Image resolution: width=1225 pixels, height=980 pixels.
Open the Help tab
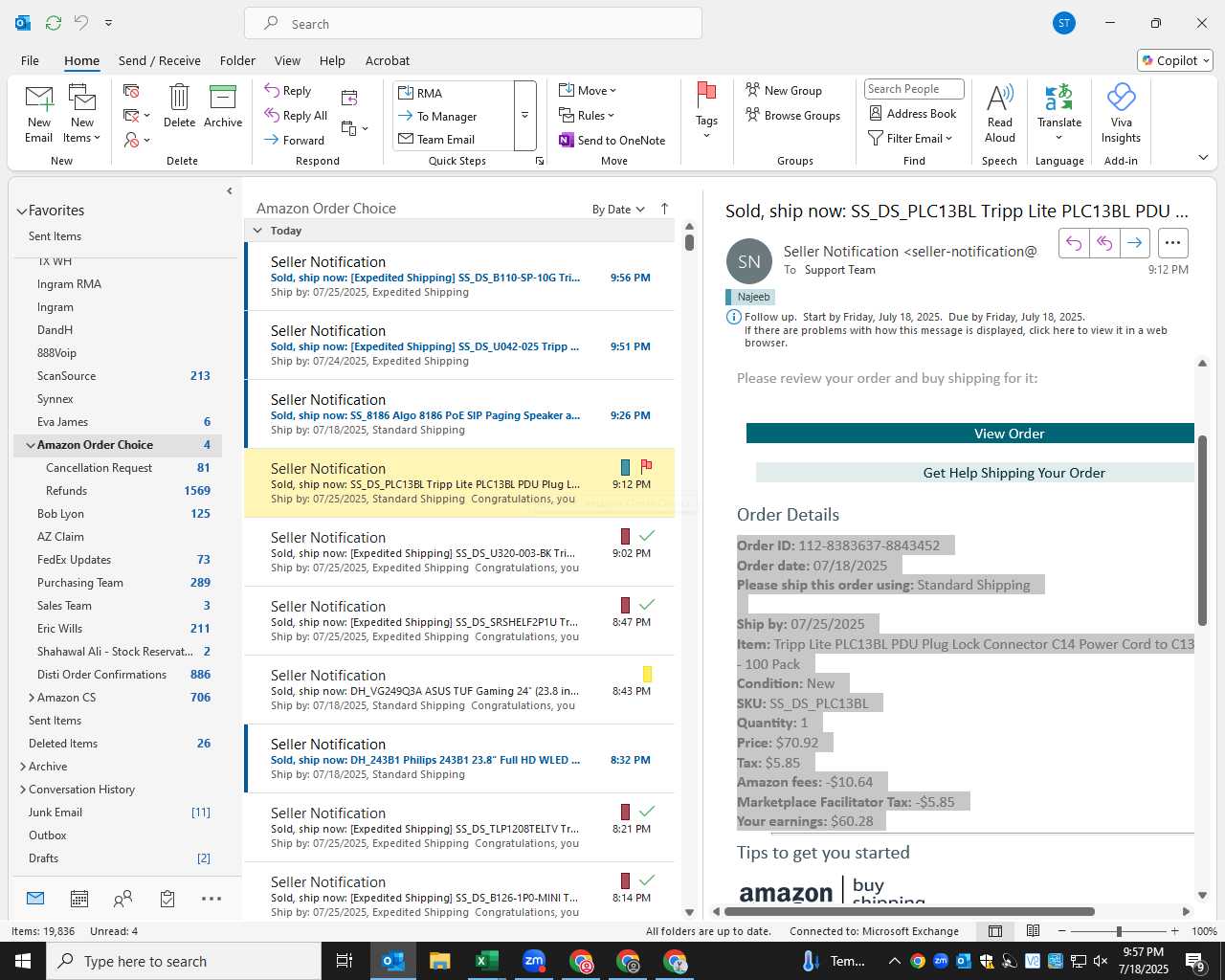point(332,60)
